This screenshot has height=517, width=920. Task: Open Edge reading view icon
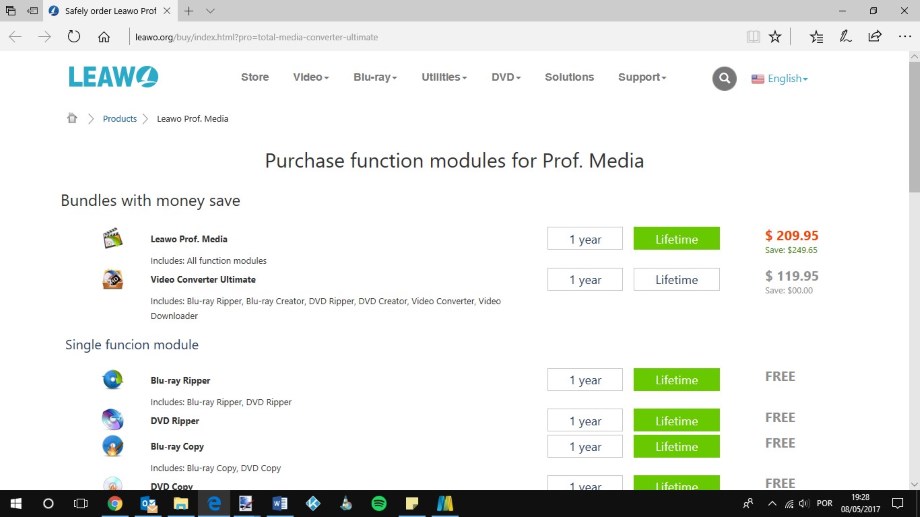click(753, 37)
